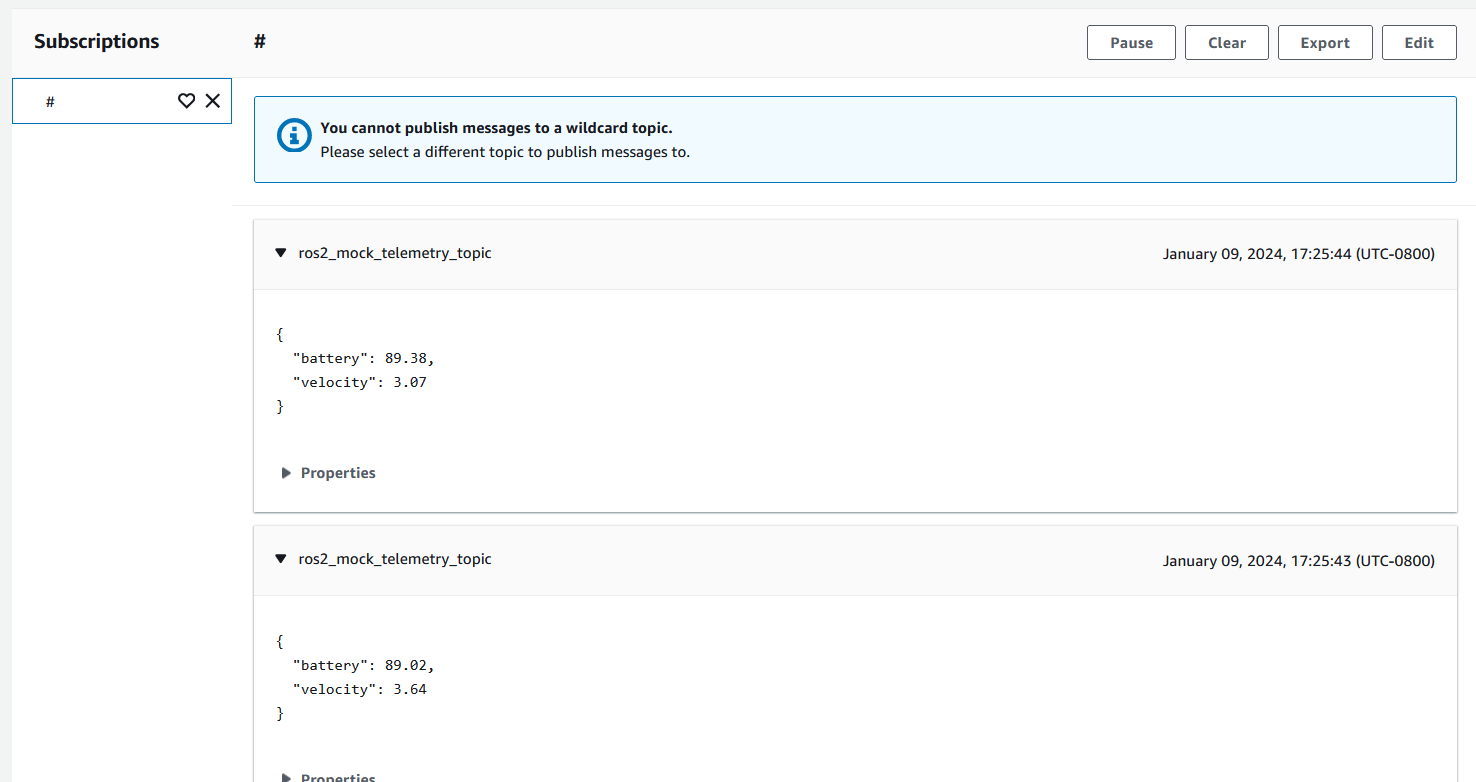
Task: Click the timestamp January 09, 2024, 17:25:44
Action: pyautogui.click(x=1298, y=254)
